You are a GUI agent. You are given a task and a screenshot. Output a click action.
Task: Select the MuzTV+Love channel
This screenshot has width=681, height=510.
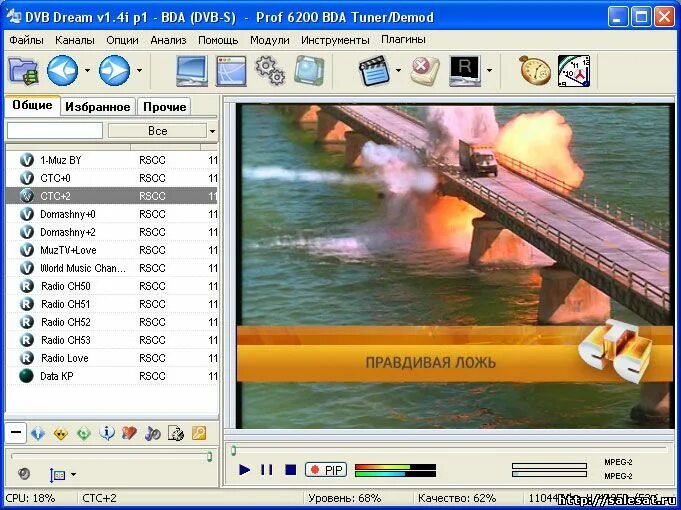coord(112,250)
